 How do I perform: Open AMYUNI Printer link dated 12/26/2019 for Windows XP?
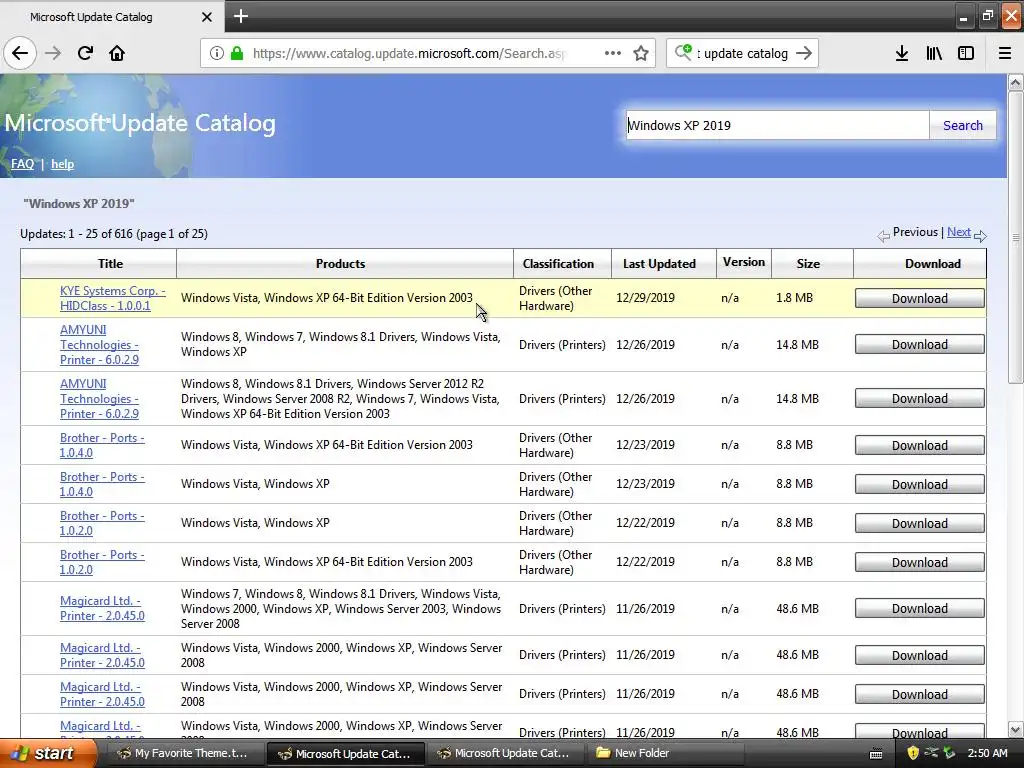pyautogui.click(x=99, y=345)
